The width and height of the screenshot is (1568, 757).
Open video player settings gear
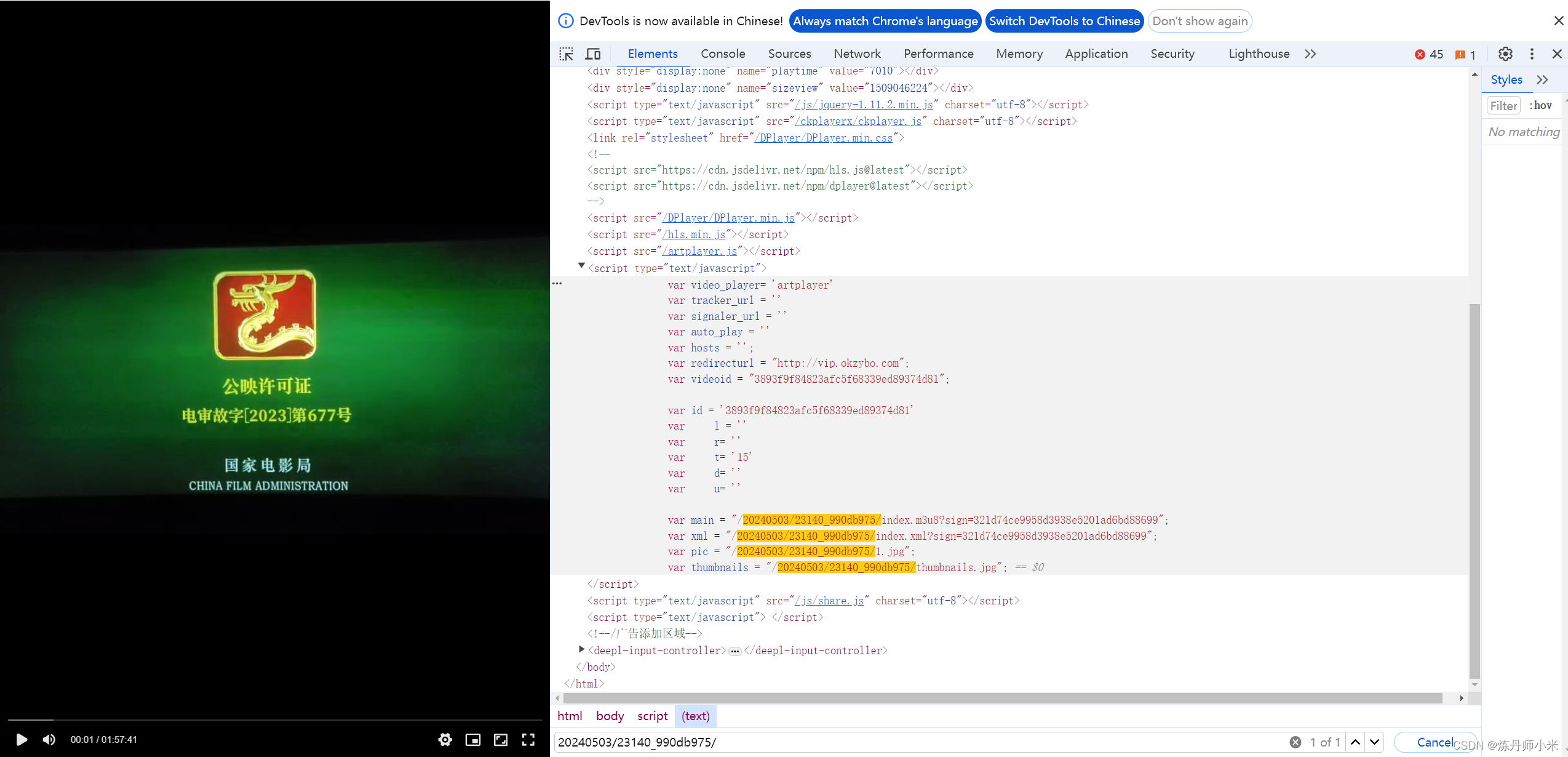click(445, 739)
